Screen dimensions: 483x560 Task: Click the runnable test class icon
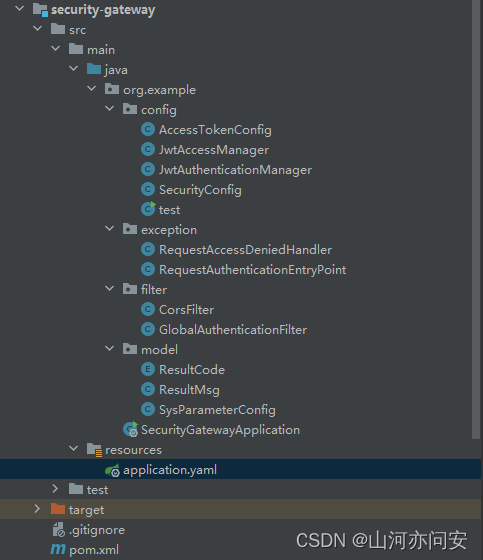point(148,209)
